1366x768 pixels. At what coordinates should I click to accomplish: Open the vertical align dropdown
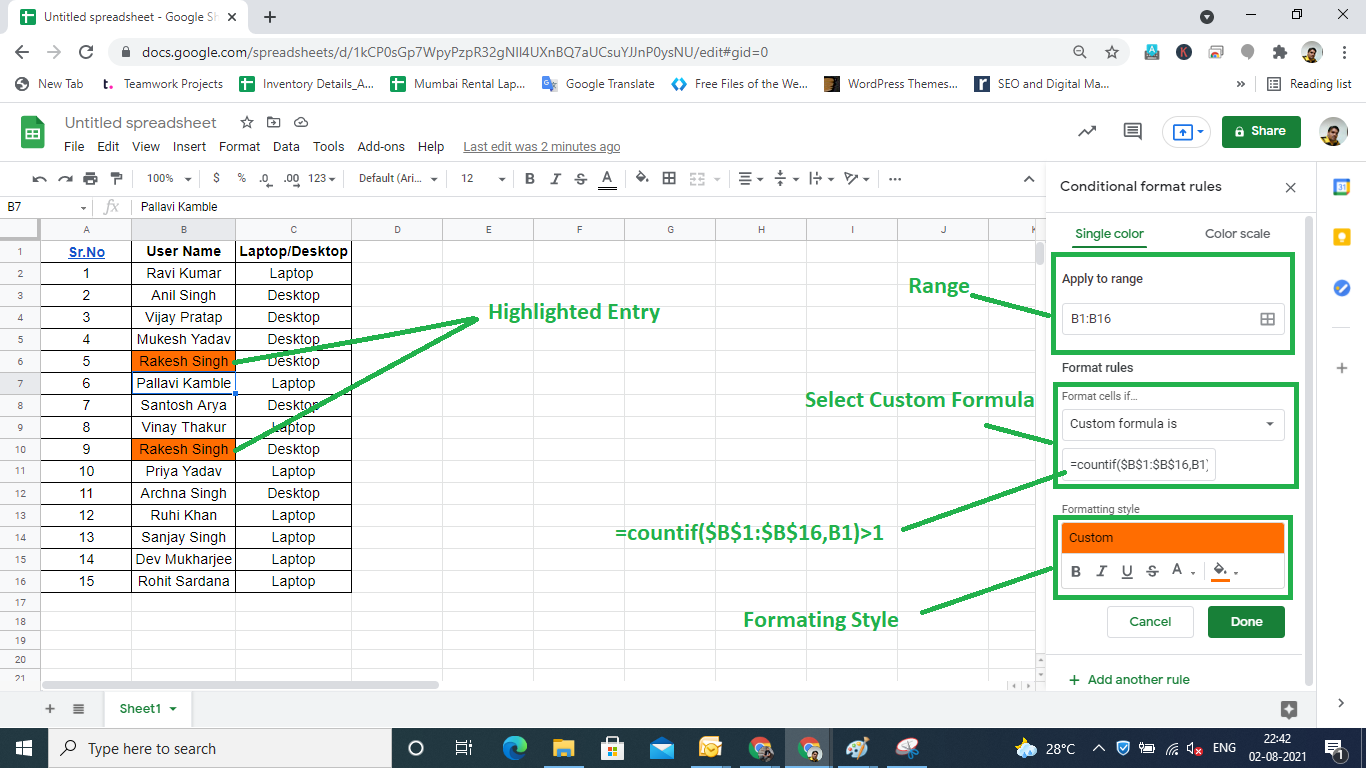pos(786,179)
